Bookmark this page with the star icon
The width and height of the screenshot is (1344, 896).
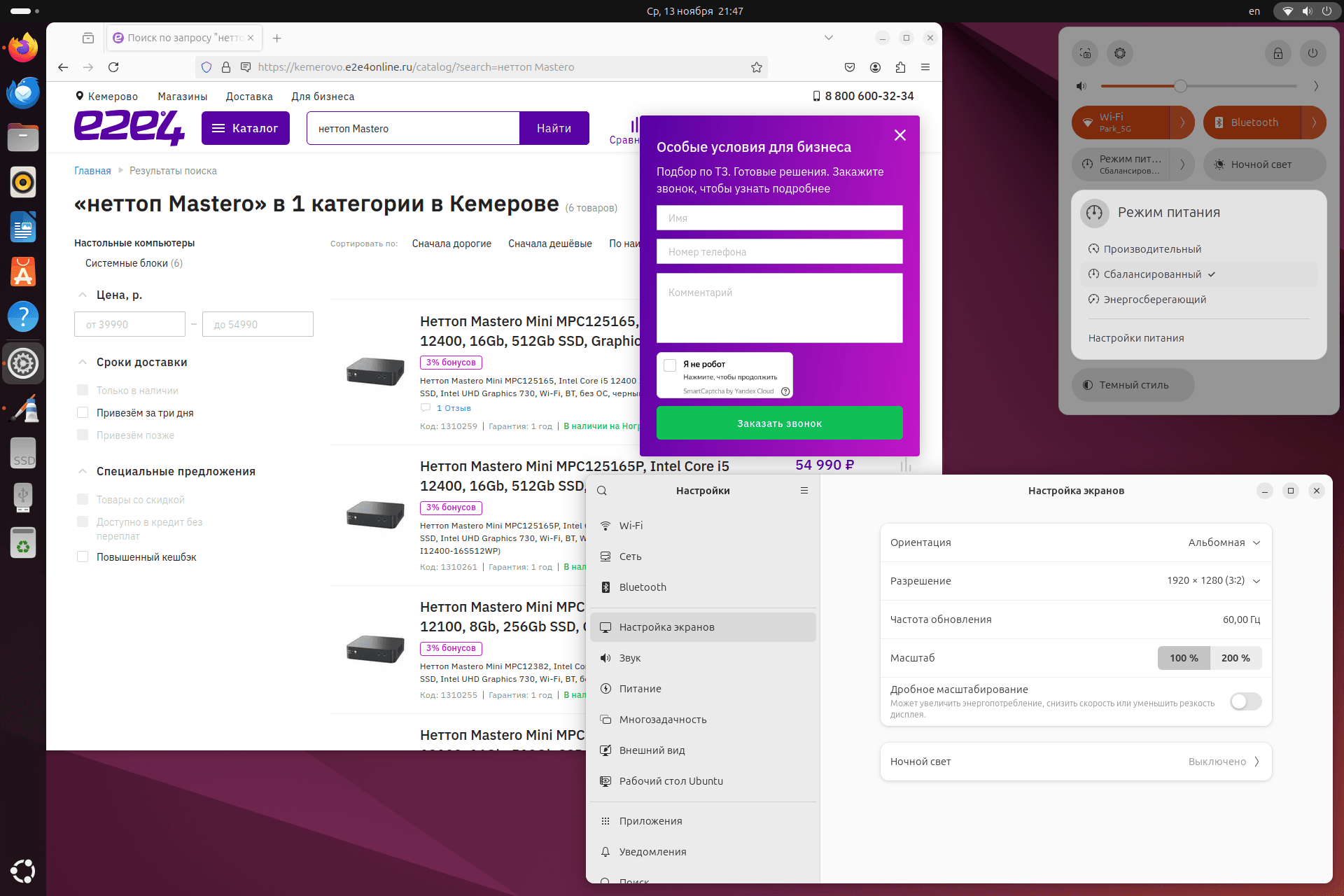pos(756,67)
